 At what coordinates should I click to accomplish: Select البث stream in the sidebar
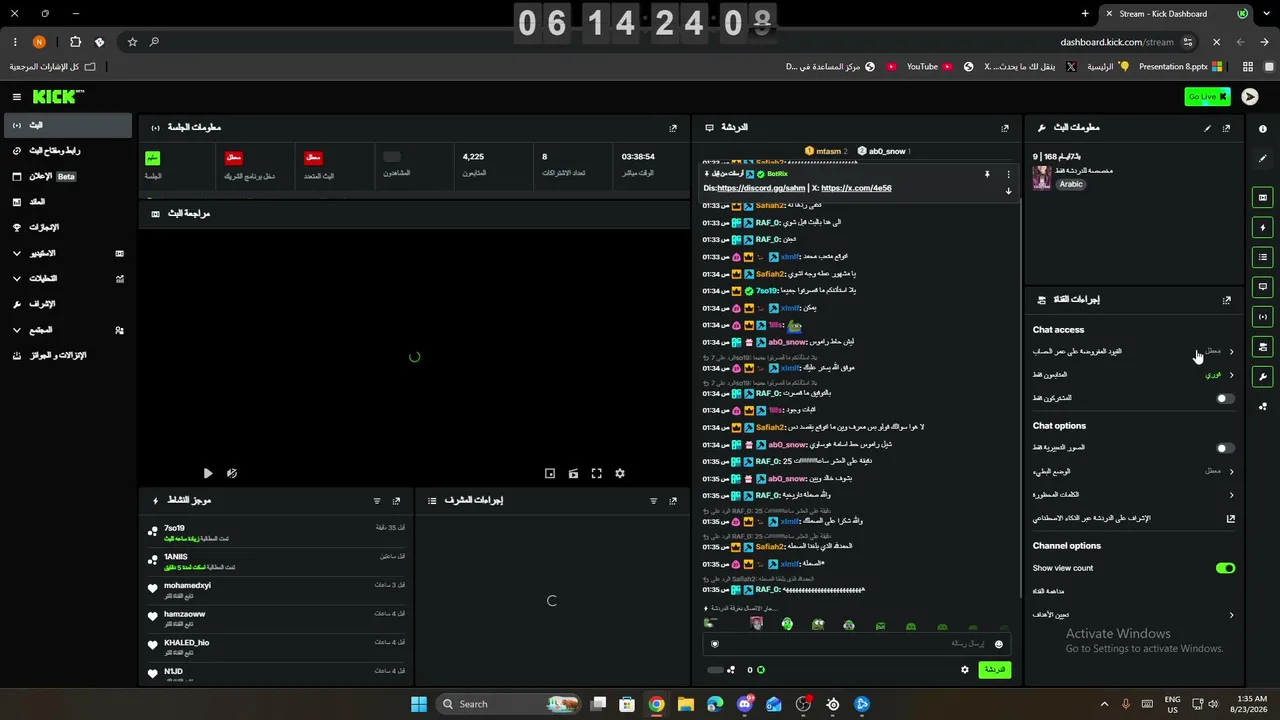click(x=68, y=125)
